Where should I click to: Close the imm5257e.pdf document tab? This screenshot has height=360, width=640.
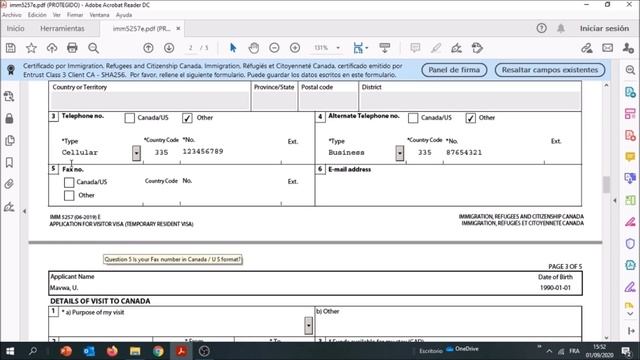(x=178, y=29)
